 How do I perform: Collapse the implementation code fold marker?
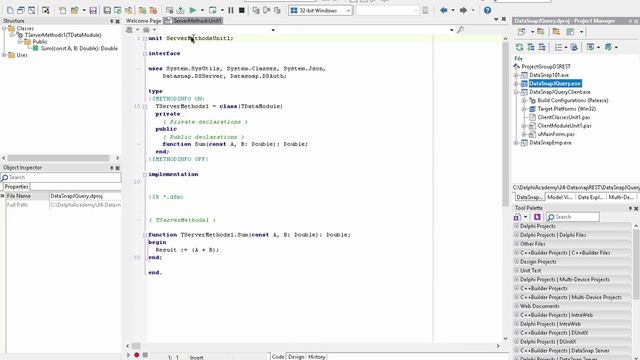[145, 174]
